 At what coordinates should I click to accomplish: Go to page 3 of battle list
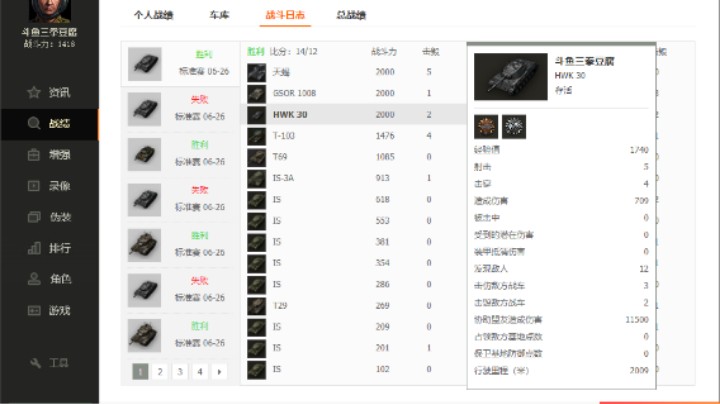(x=180, y=371)
